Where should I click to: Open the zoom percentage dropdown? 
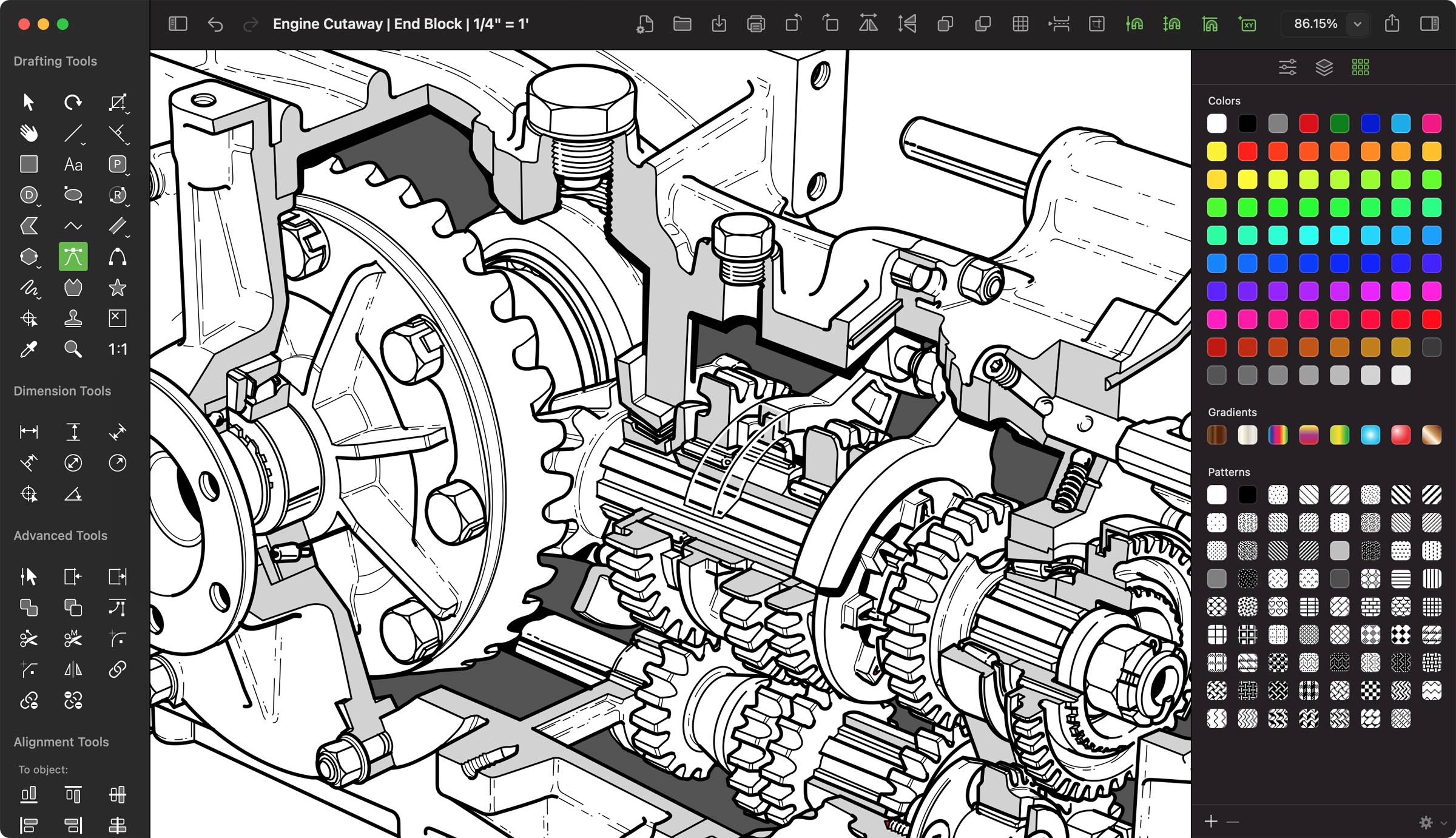[x=1357, y=24]
